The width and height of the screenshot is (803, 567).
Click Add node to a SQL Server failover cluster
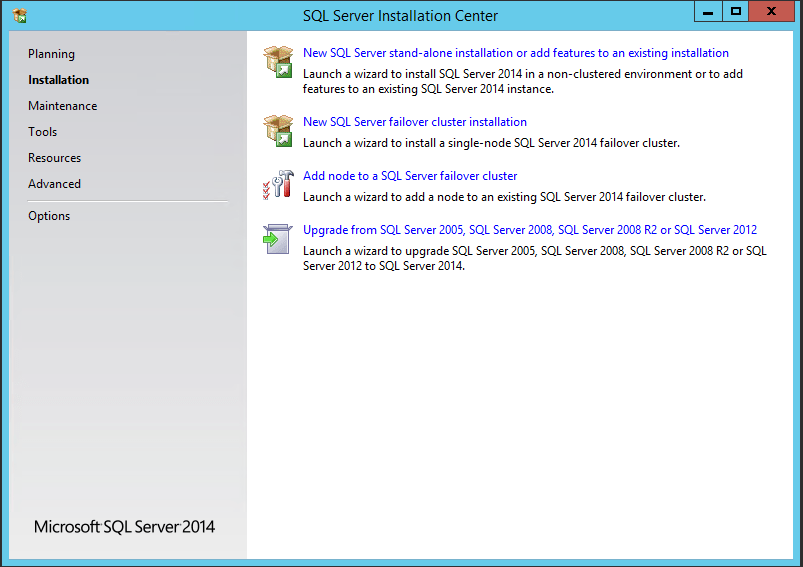410,176
